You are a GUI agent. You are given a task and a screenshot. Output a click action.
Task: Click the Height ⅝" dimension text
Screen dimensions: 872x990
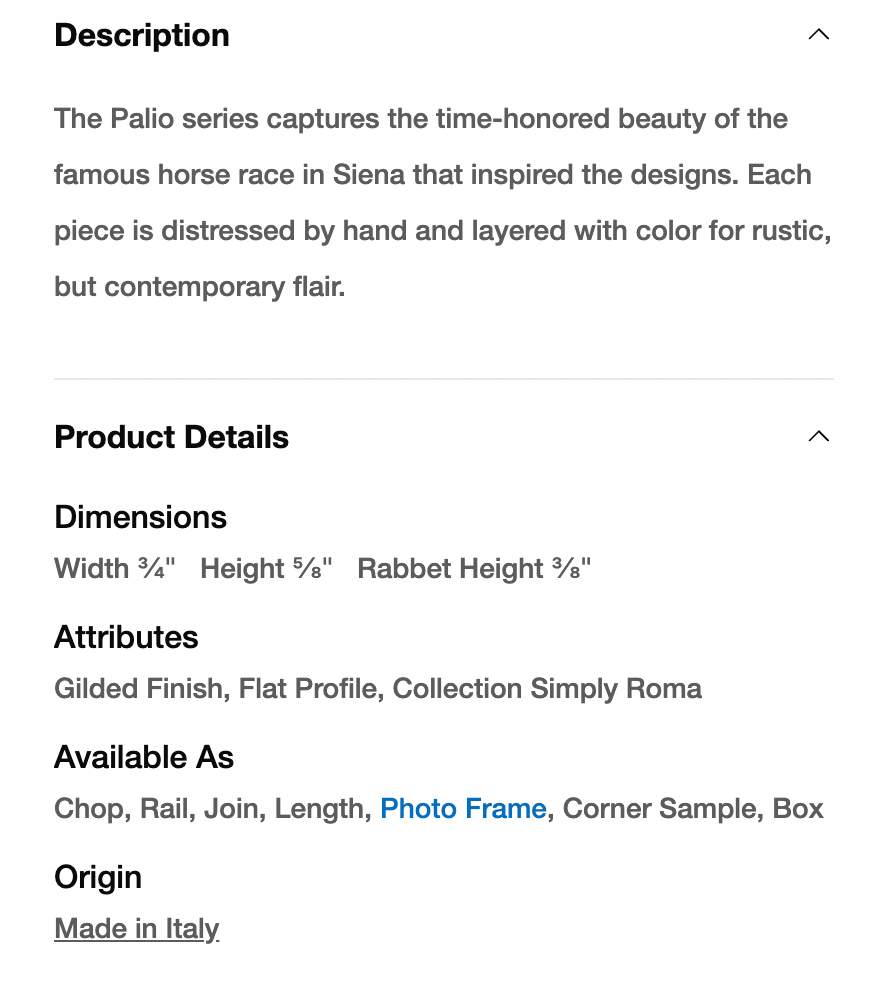point(266,569)
